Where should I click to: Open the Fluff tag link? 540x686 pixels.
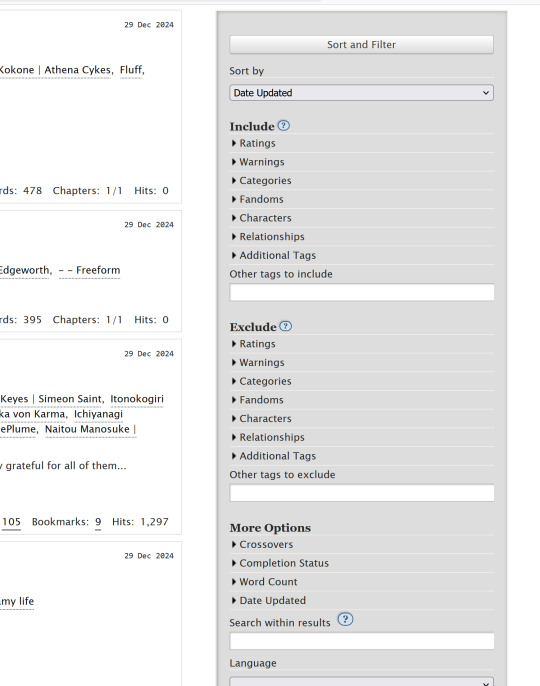[131, 70]
